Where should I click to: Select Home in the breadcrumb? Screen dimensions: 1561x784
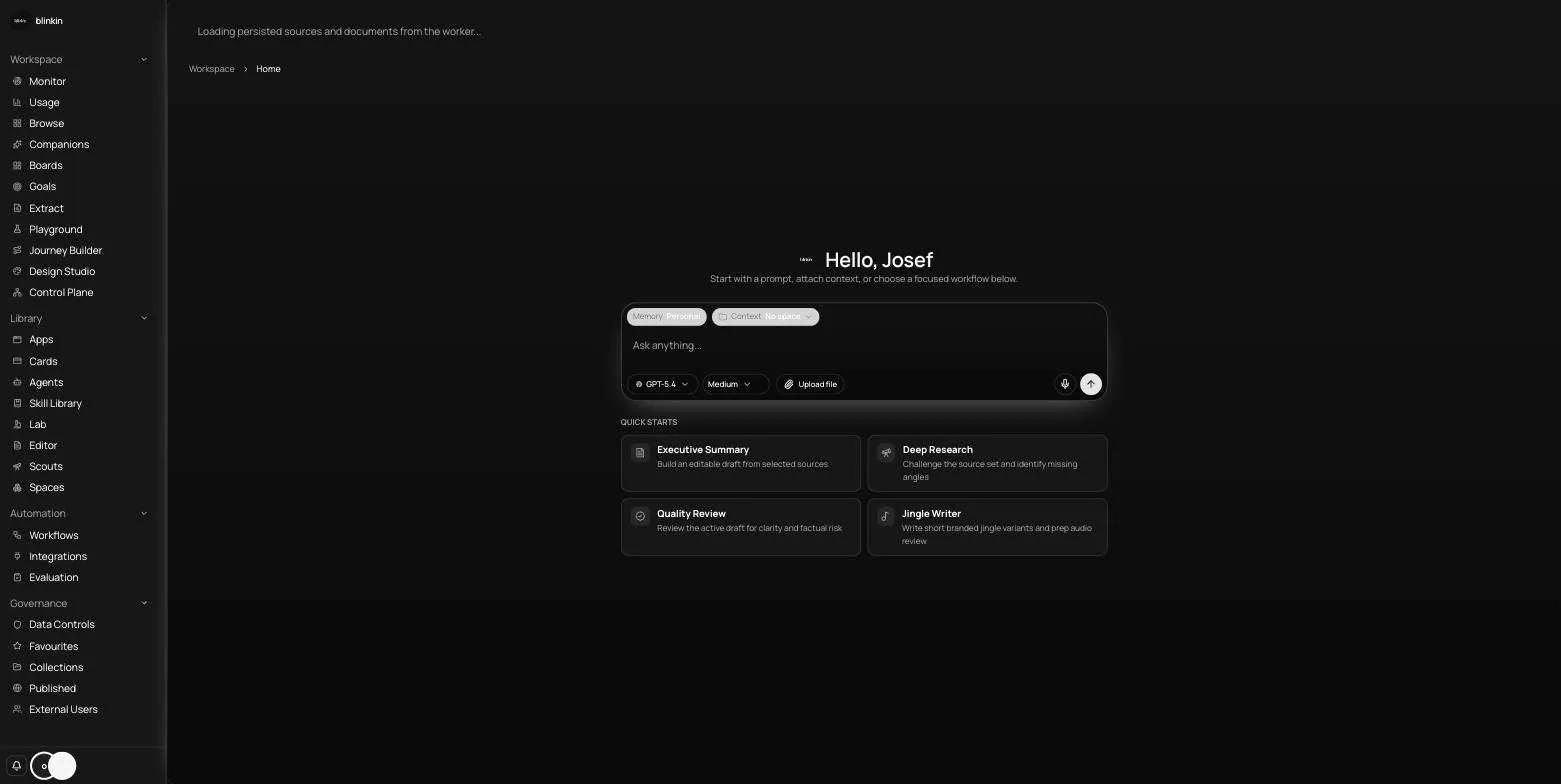pyautogui.click(x=268, y=69)
